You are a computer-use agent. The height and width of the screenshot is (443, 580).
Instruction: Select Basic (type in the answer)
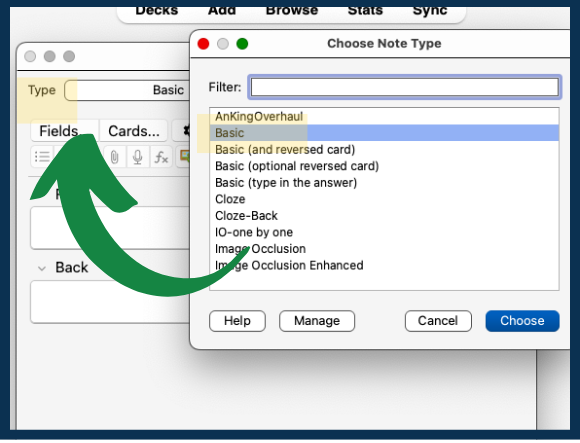click(x=384, y=183)
